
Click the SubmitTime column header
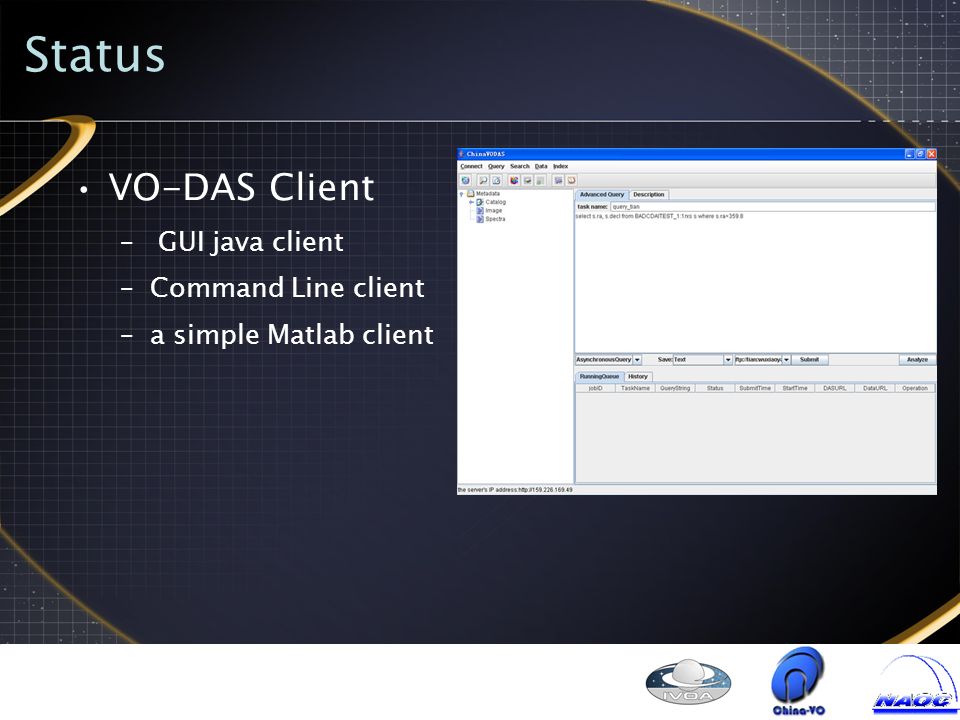pyautogui.click(x=755, y=388)
